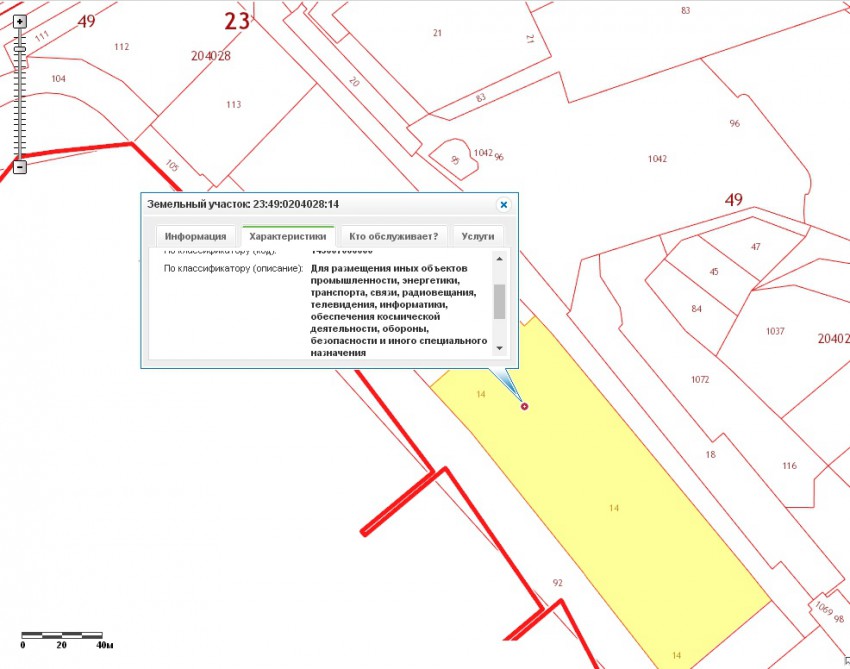Click the popup scrollbar thumb
Viewport: 850px width, 669px height.
[x=499, y=300]
